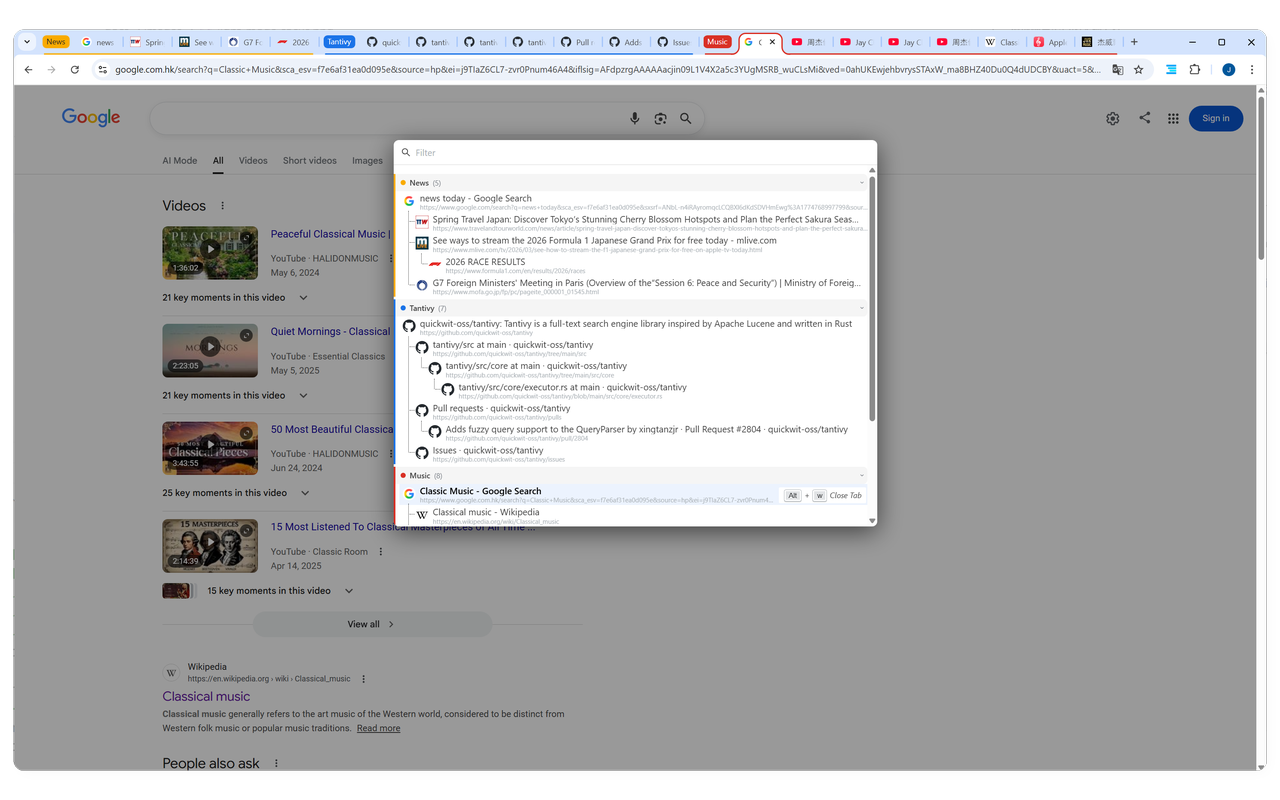
Task: Select the Images search filter
Action: [x=367, y=160]
